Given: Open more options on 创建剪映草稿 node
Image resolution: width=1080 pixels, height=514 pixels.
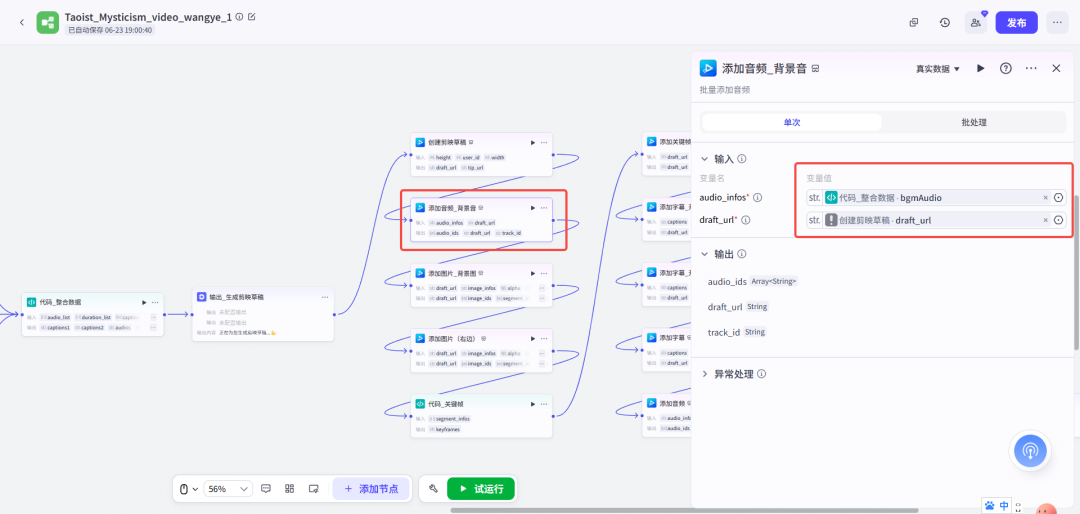Looking at the screenshot, I should point(544,143).
